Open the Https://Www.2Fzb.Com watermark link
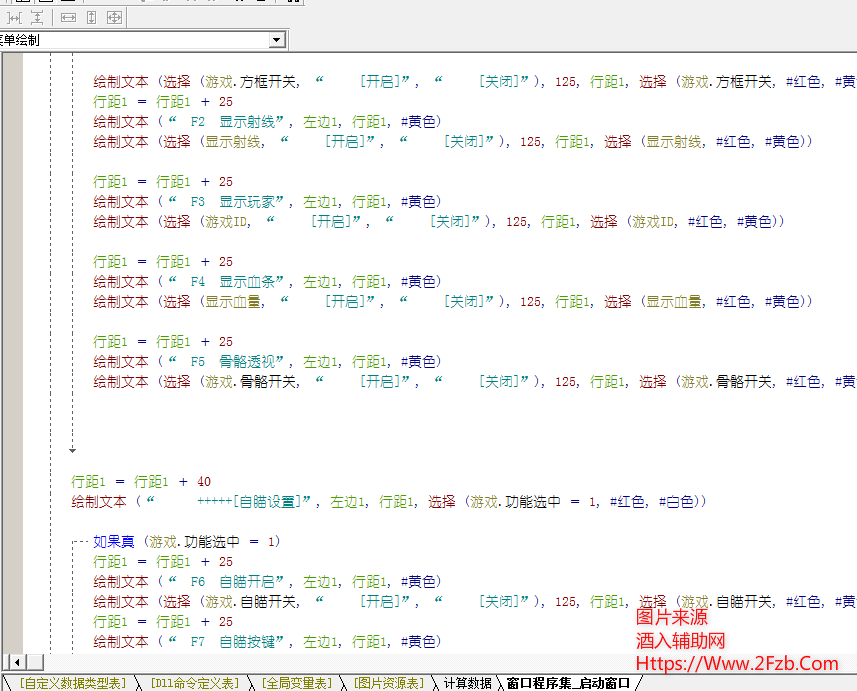The height and width of the screenshot is (691, 857). point(737,663)
